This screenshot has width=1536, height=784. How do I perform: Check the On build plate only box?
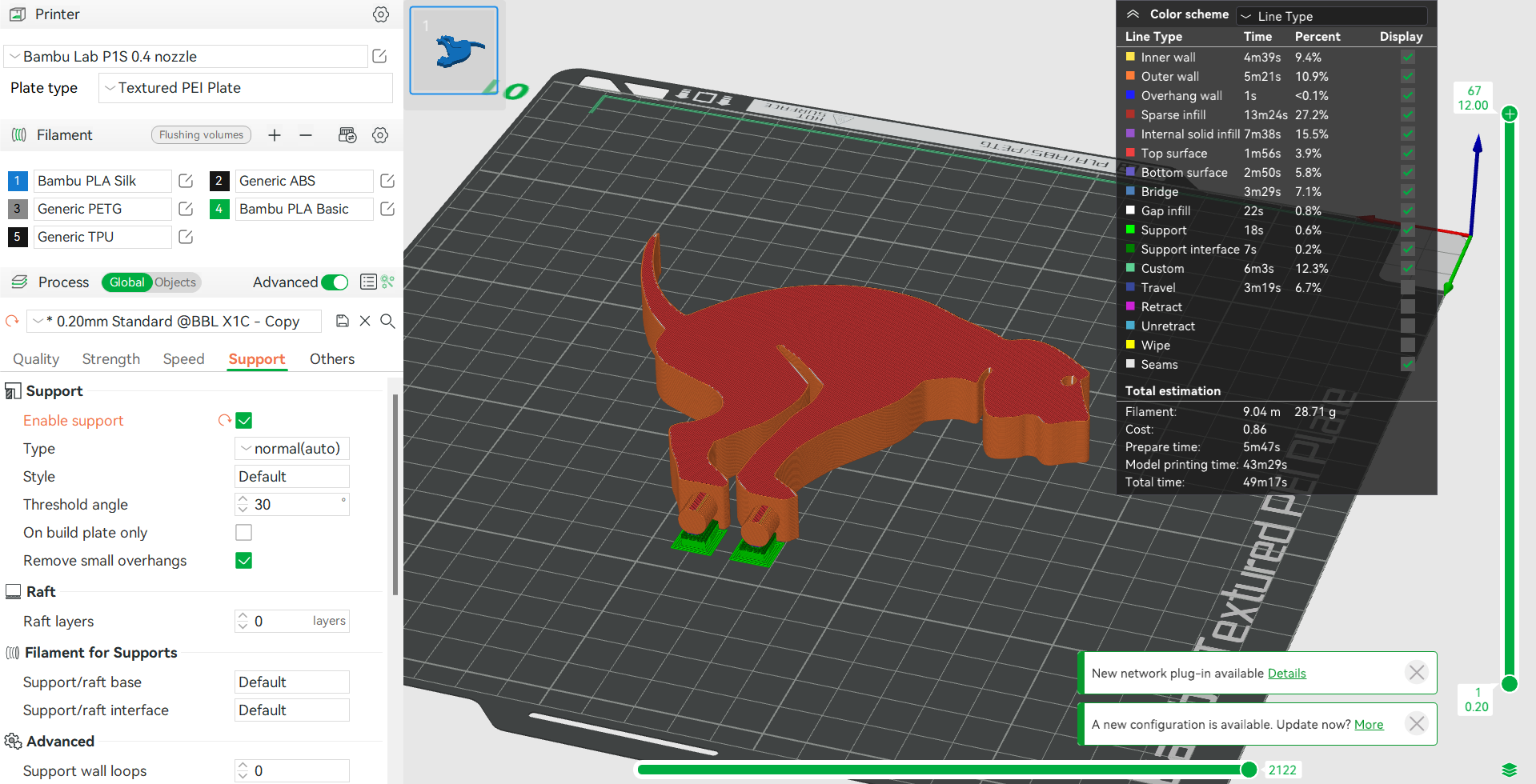(244, 533)
